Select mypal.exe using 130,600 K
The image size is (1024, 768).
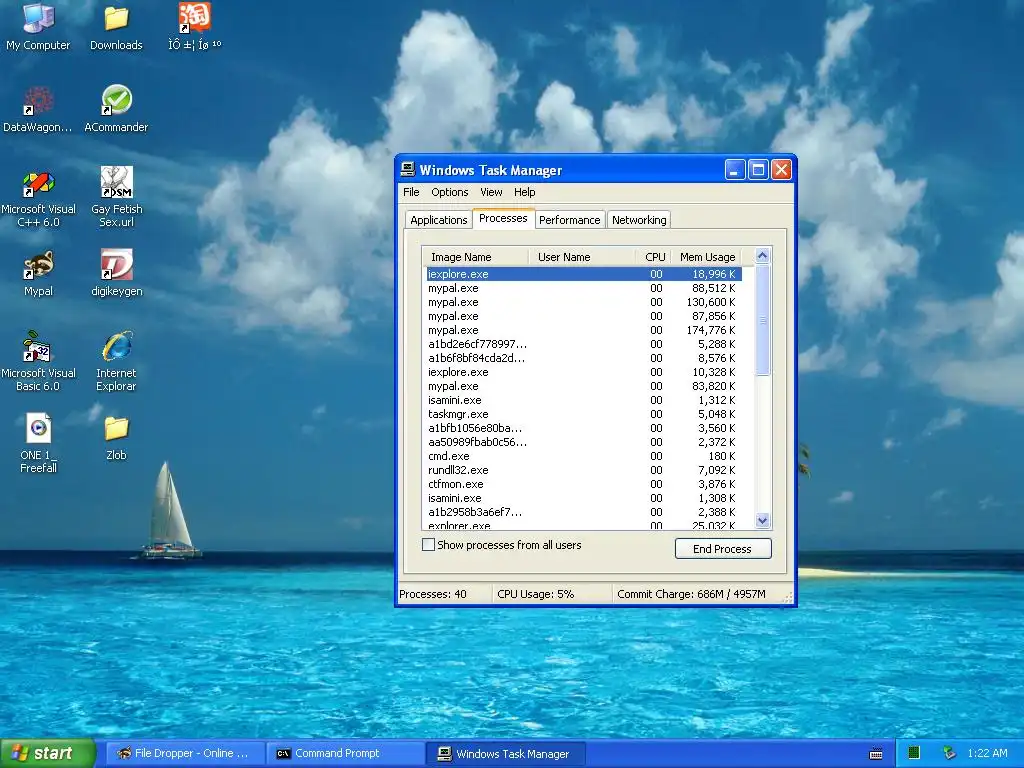click(584, 302)
